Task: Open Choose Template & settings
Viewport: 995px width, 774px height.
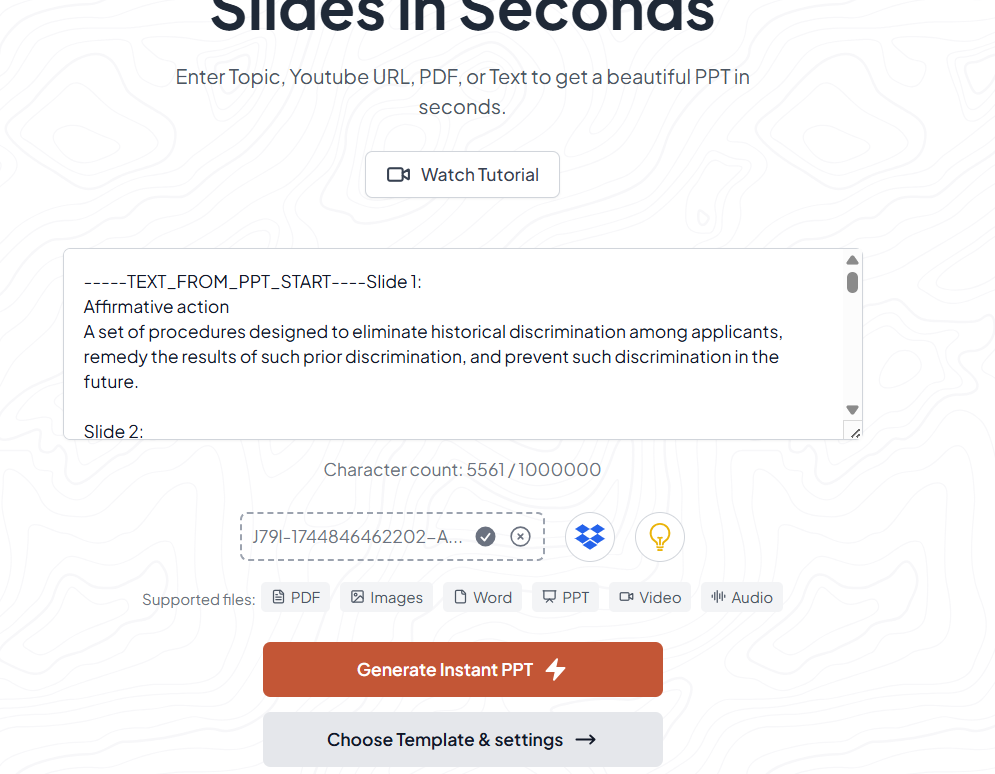Action: click(462, 740)
